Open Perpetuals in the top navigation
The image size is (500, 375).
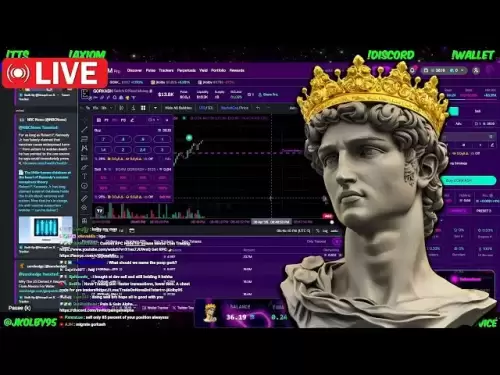186,70
